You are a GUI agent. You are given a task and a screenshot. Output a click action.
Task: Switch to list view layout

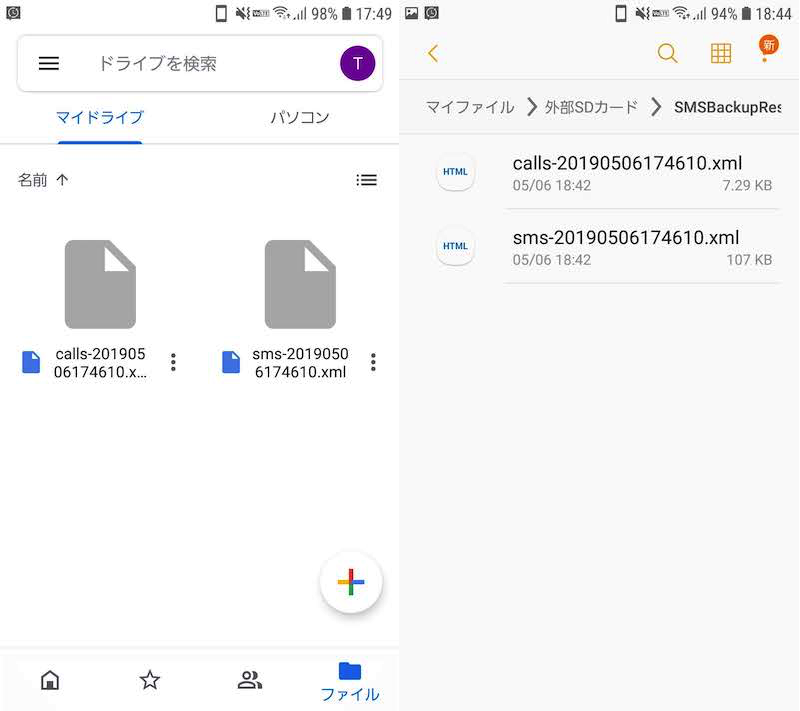(367, 180)
